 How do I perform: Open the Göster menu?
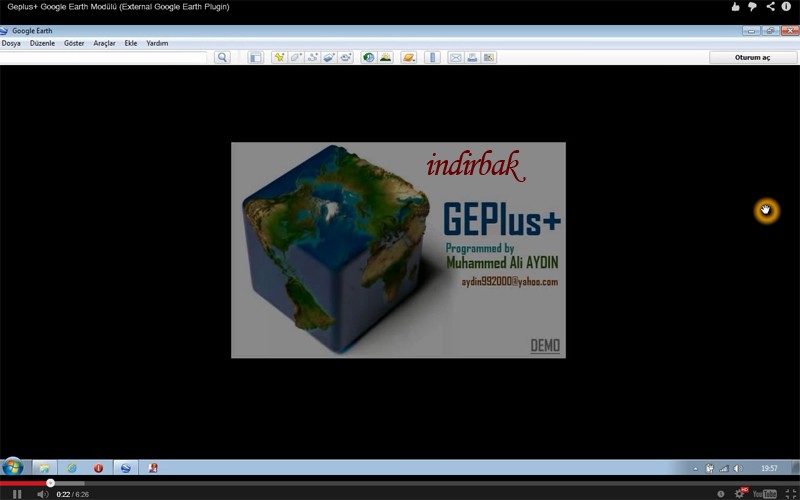click(74, 43)
